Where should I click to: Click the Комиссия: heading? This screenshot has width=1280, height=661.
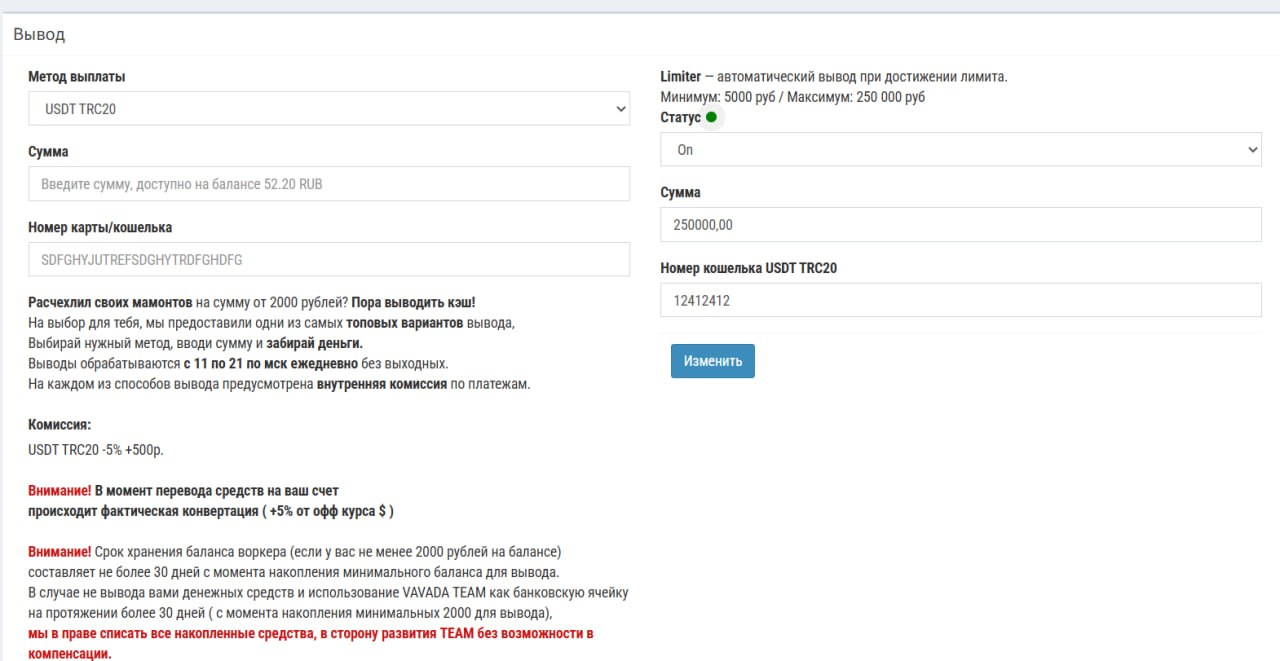pyautogui.click(x=60, y=425)
